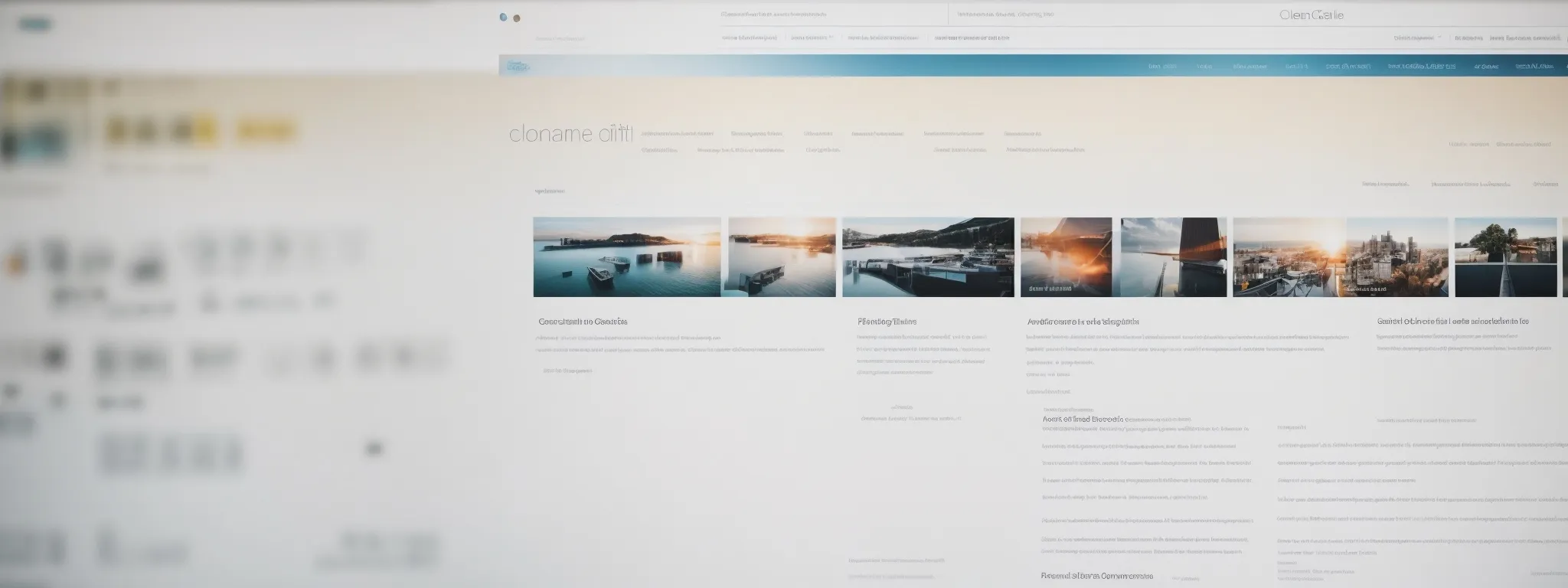
Task: Open the 'Piloning Thine' section heading
Action: (x=887, y=322)
